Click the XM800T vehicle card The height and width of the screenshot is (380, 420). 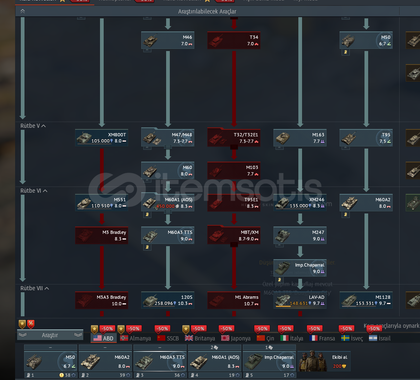tap(102, 138)
